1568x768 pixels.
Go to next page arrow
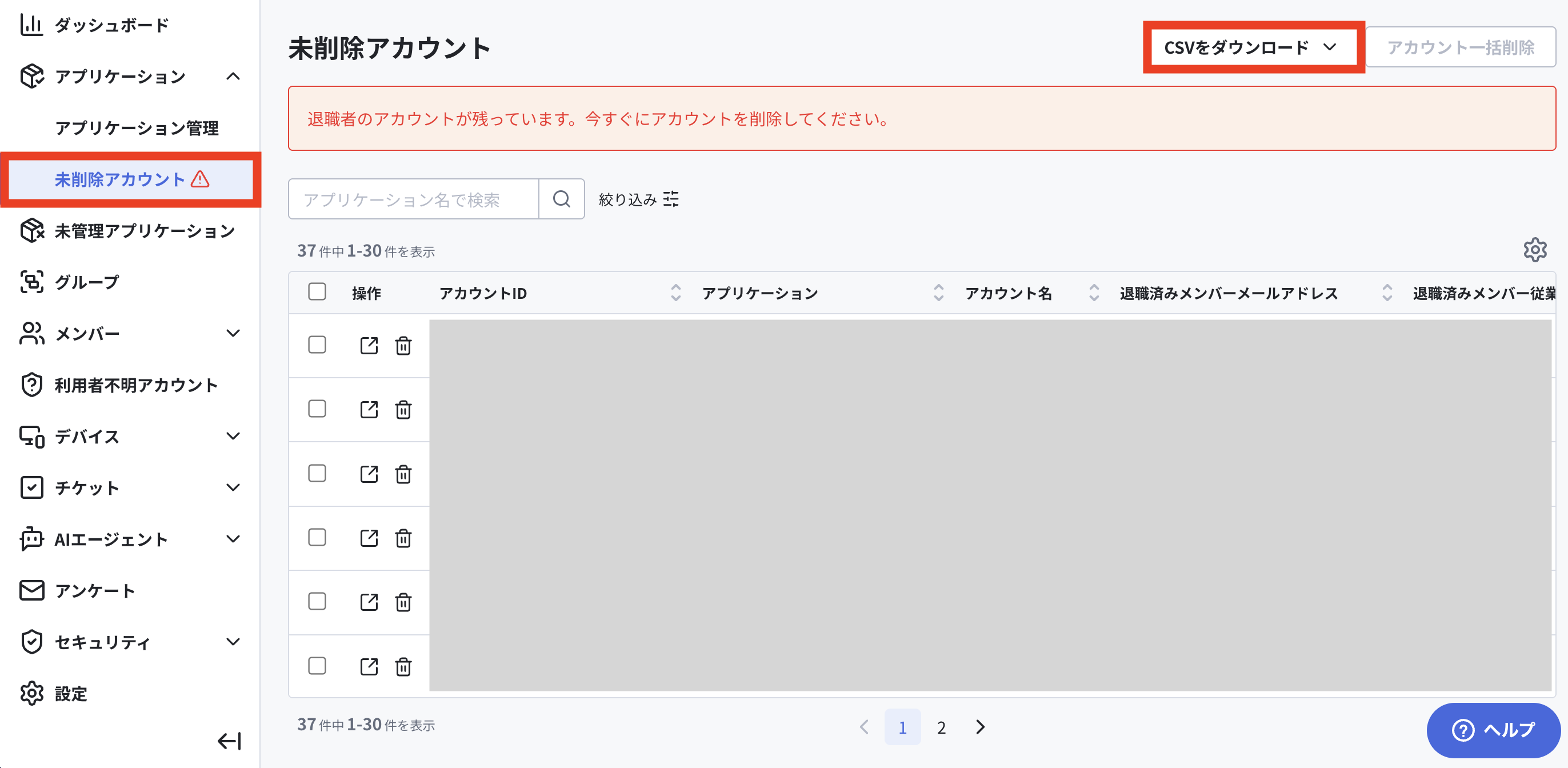[x=980, y=727]
